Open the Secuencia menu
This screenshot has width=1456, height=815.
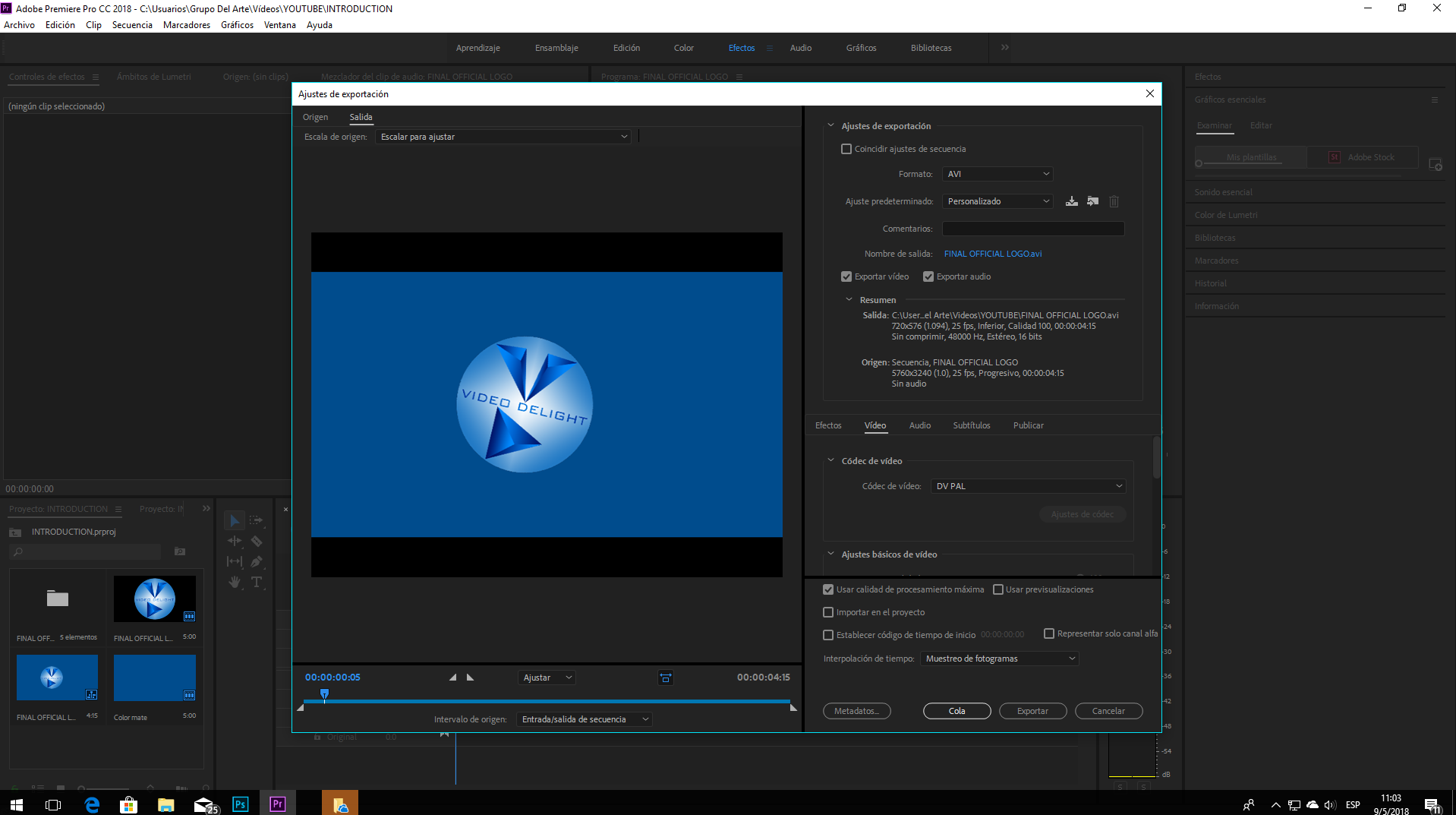[x=132, y=25]
